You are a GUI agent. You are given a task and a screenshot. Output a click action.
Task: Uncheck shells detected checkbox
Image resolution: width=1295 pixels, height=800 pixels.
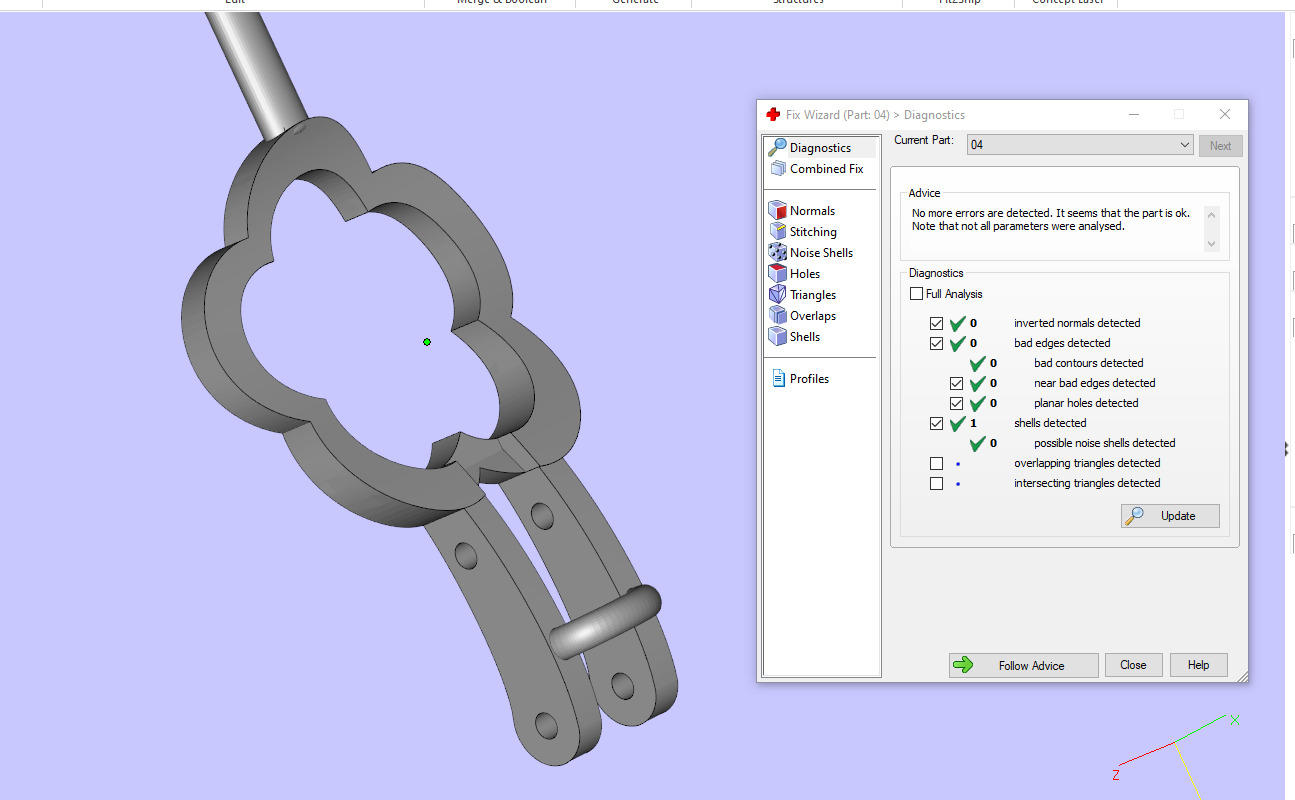tap(936, 423)
